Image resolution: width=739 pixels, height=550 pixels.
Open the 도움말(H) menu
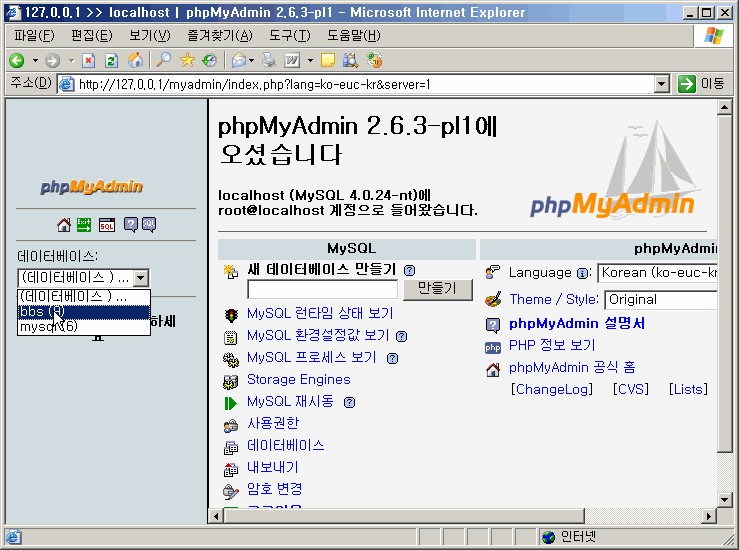click(353, 35)
